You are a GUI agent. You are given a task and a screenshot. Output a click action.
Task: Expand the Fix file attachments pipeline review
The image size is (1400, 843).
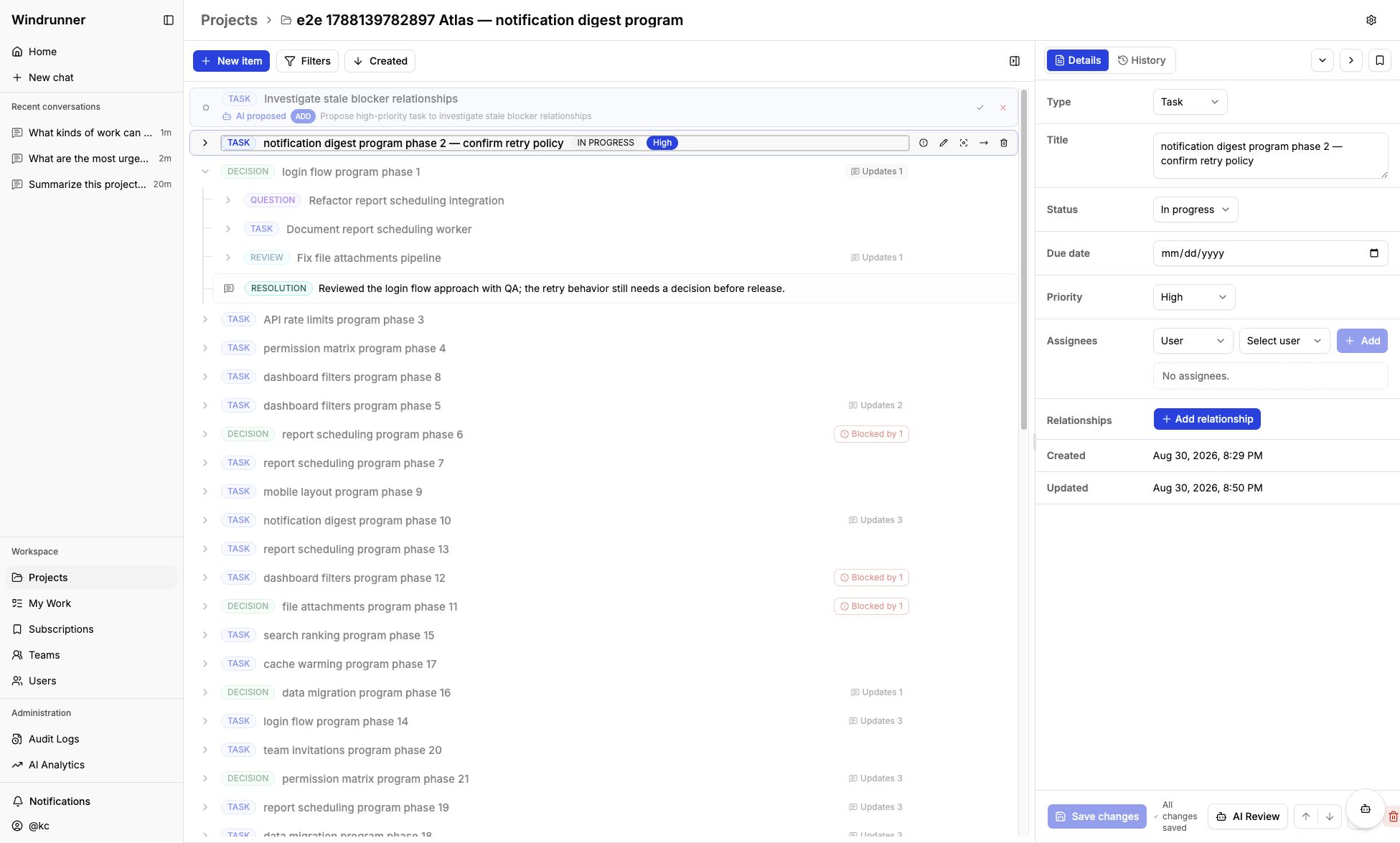[x=228, y=258]
